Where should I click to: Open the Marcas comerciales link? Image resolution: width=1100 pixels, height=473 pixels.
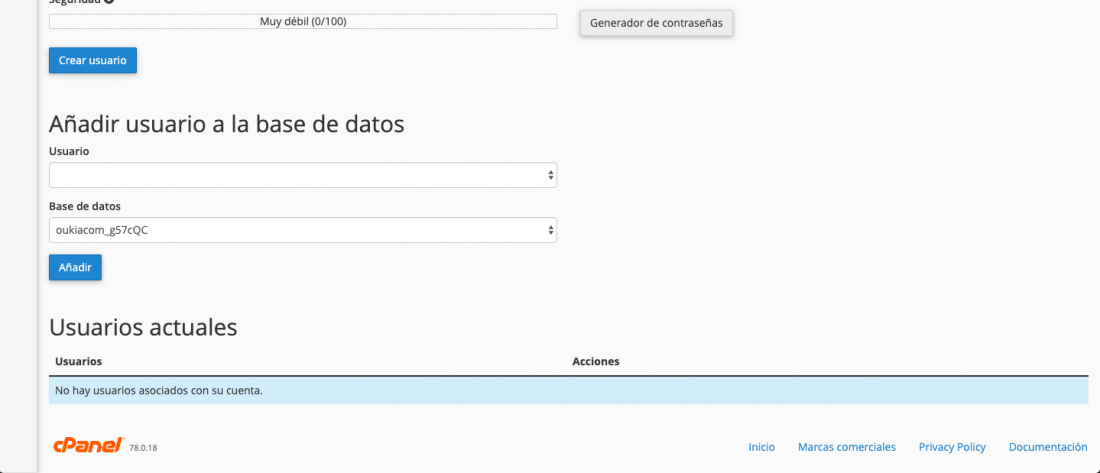click(847, 447)
